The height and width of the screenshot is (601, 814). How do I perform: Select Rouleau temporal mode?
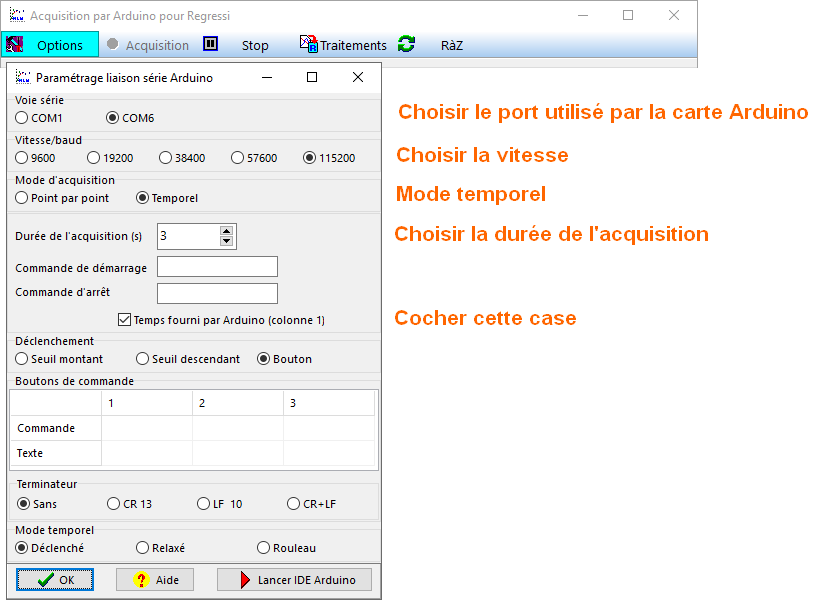click(287, 548)
